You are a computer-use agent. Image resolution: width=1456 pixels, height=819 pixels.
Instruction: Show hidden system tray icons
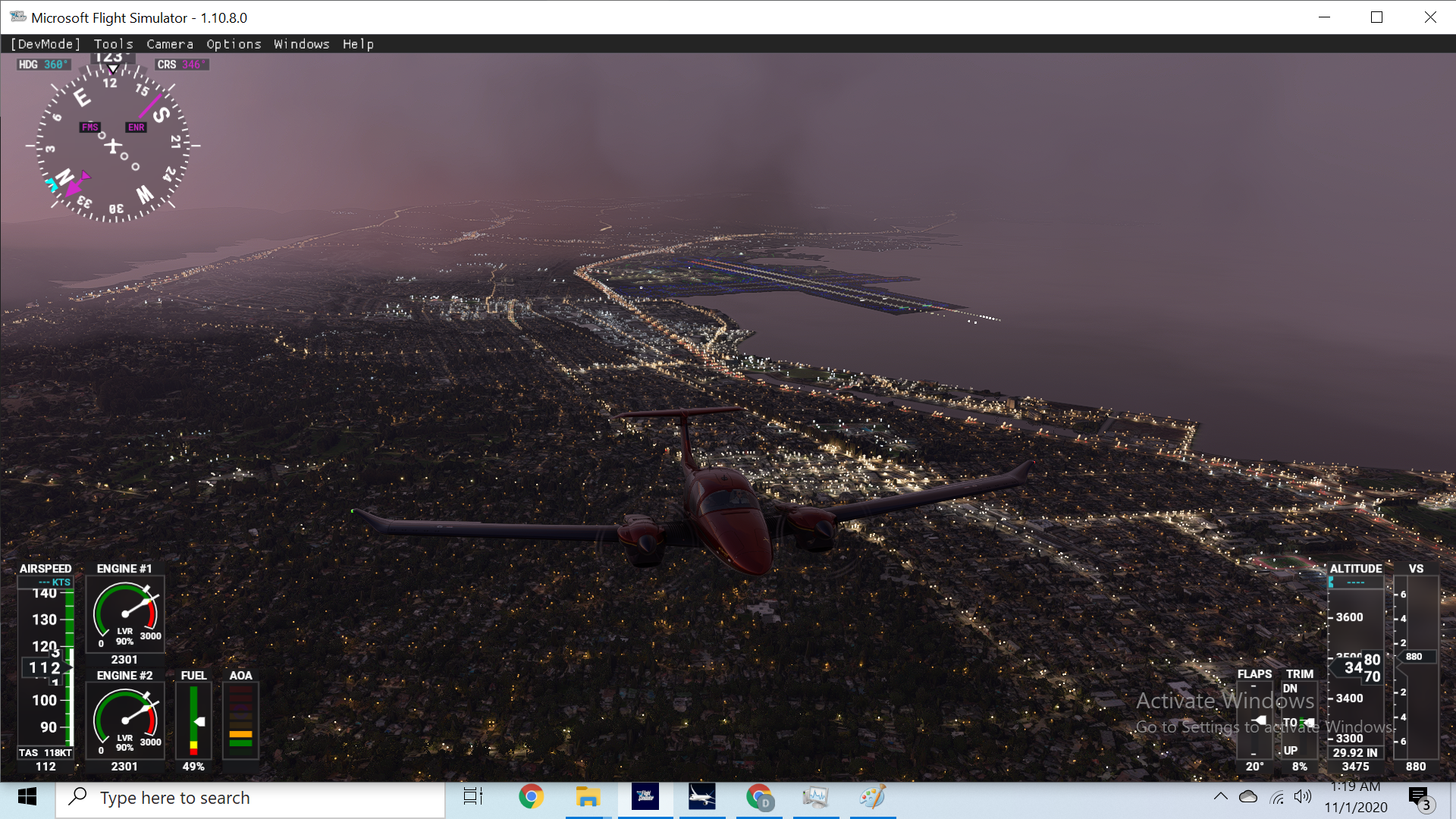click(x=1220, y=797)
